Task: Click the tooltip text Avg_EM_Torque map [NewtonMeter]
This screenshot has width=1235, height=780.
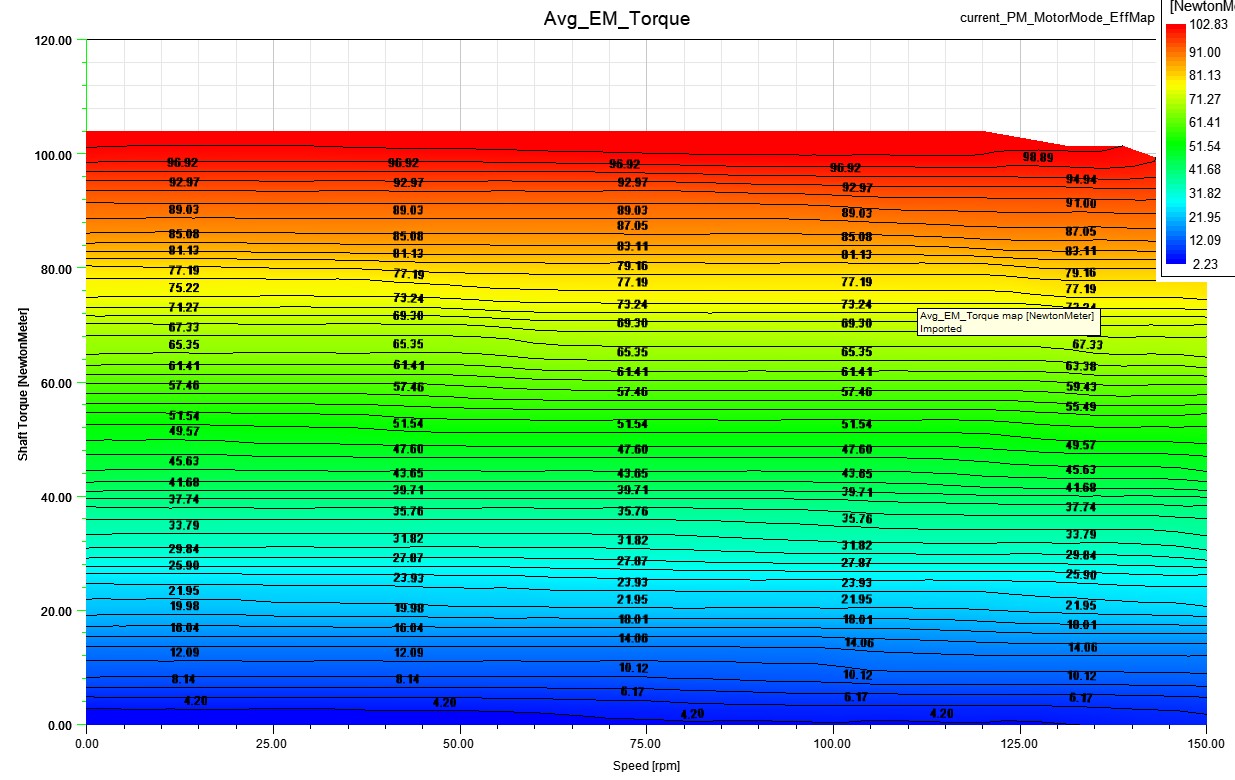Action: (1007, 315)
